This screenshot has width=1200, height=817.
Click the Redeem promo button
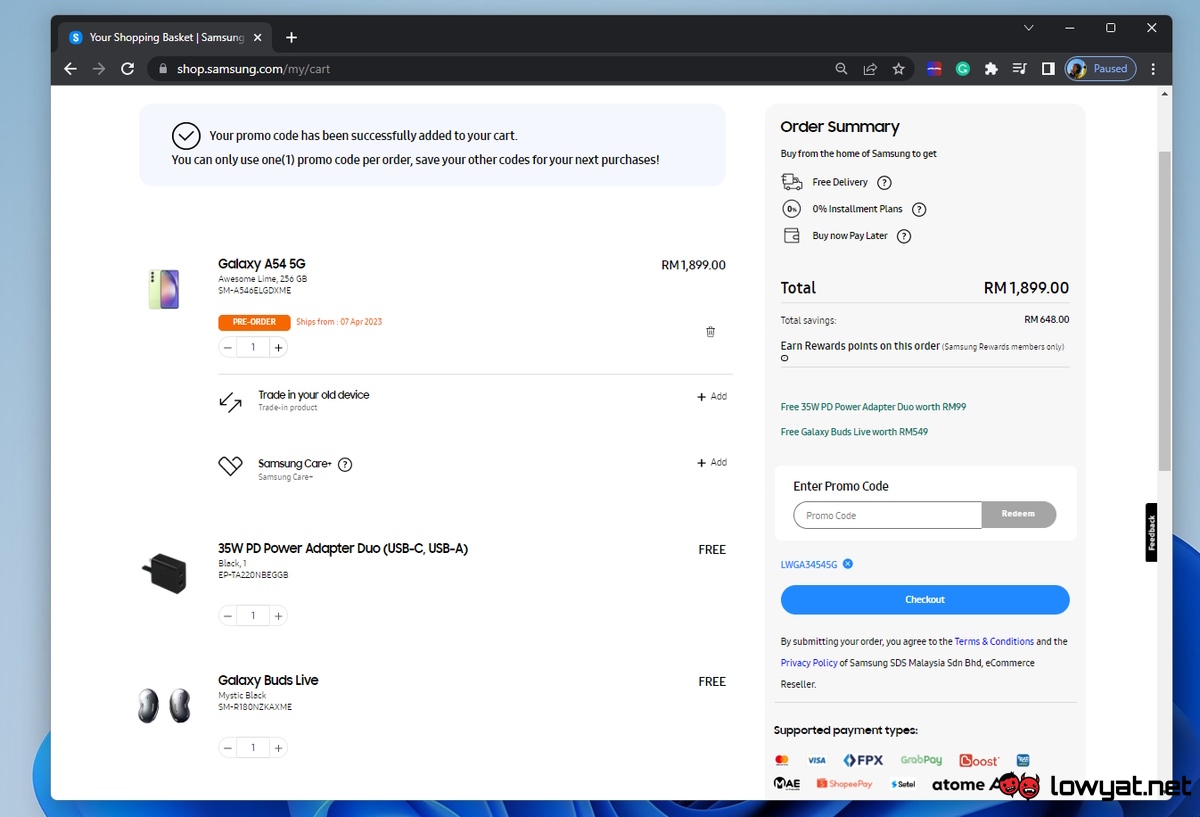(x=1019, y=515)
